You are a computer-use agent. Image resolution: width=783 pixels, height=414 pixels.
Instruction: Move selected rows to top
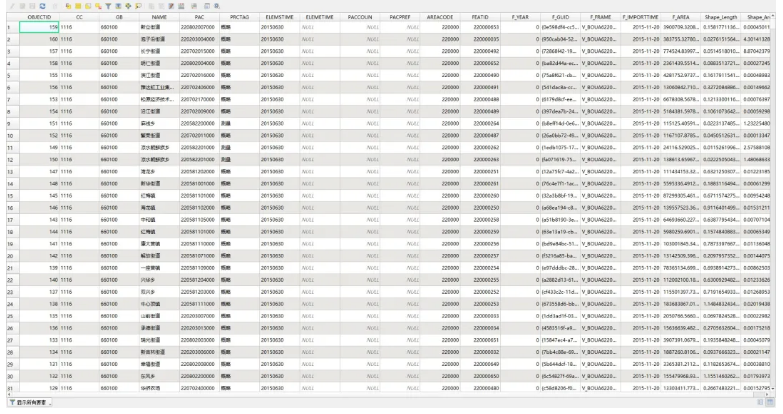pos(118,6)
